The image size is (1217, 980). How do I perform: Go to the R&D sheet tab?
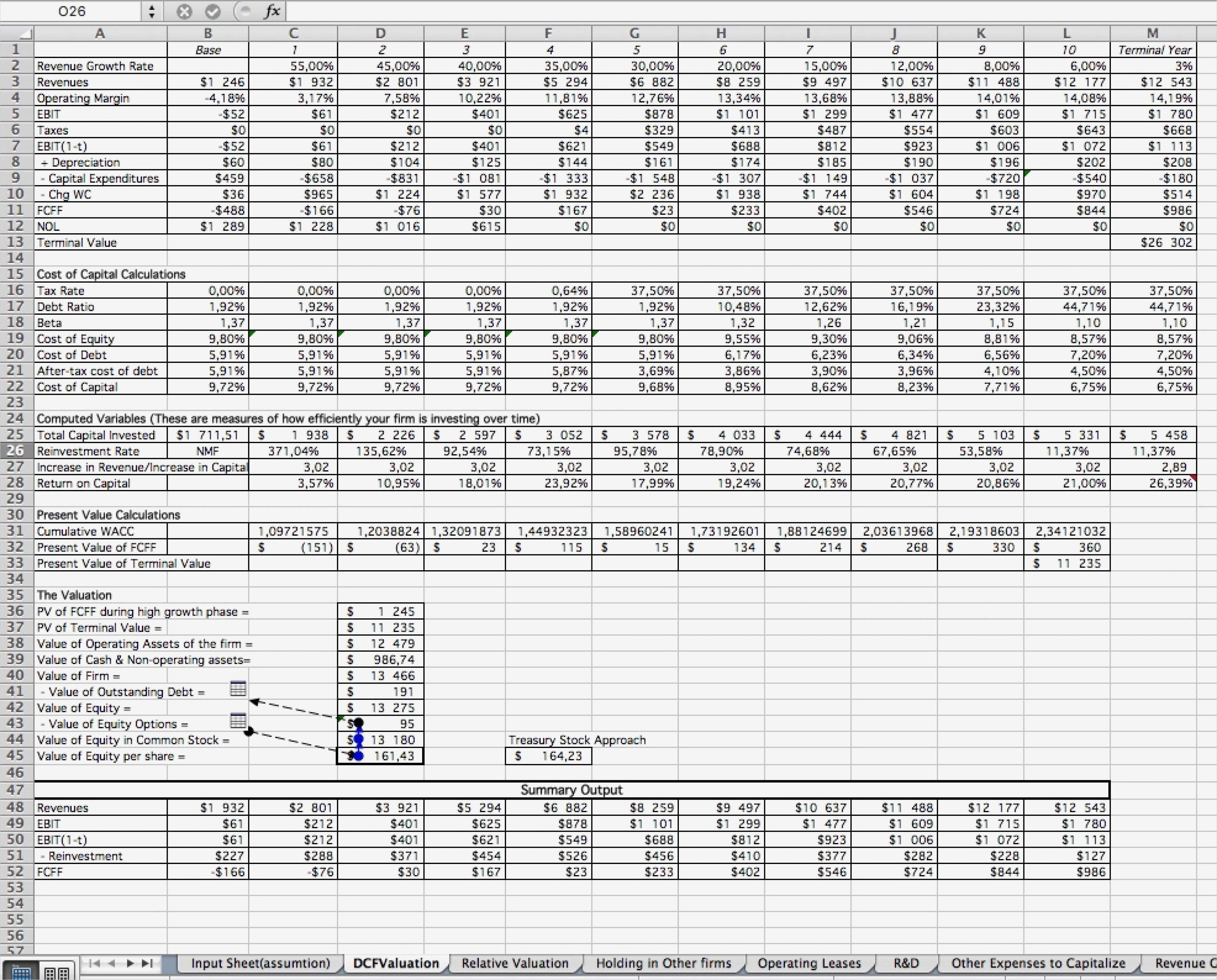(x=906, y=963)
